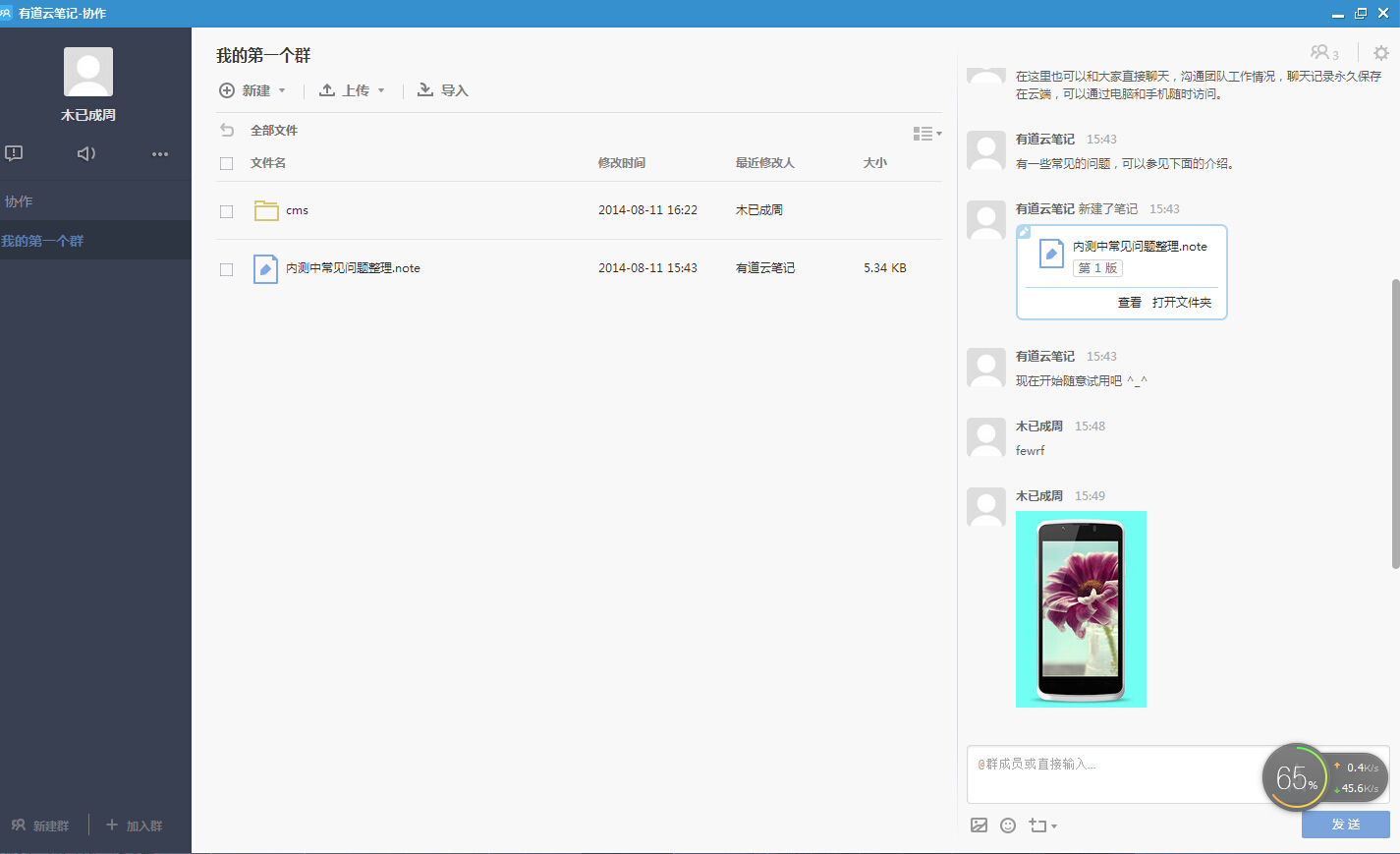
Task: Click the chat panel vertical scrollbar
Action: (1395, 424)
